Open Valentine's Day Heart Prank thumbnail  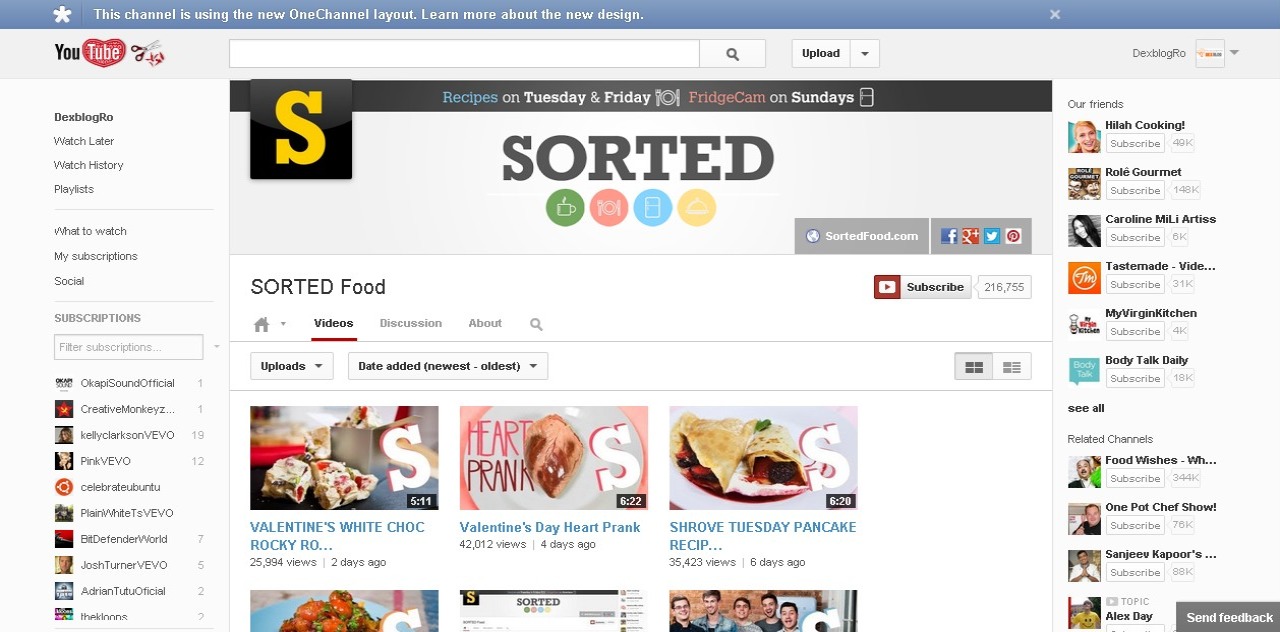pos(554,458)
